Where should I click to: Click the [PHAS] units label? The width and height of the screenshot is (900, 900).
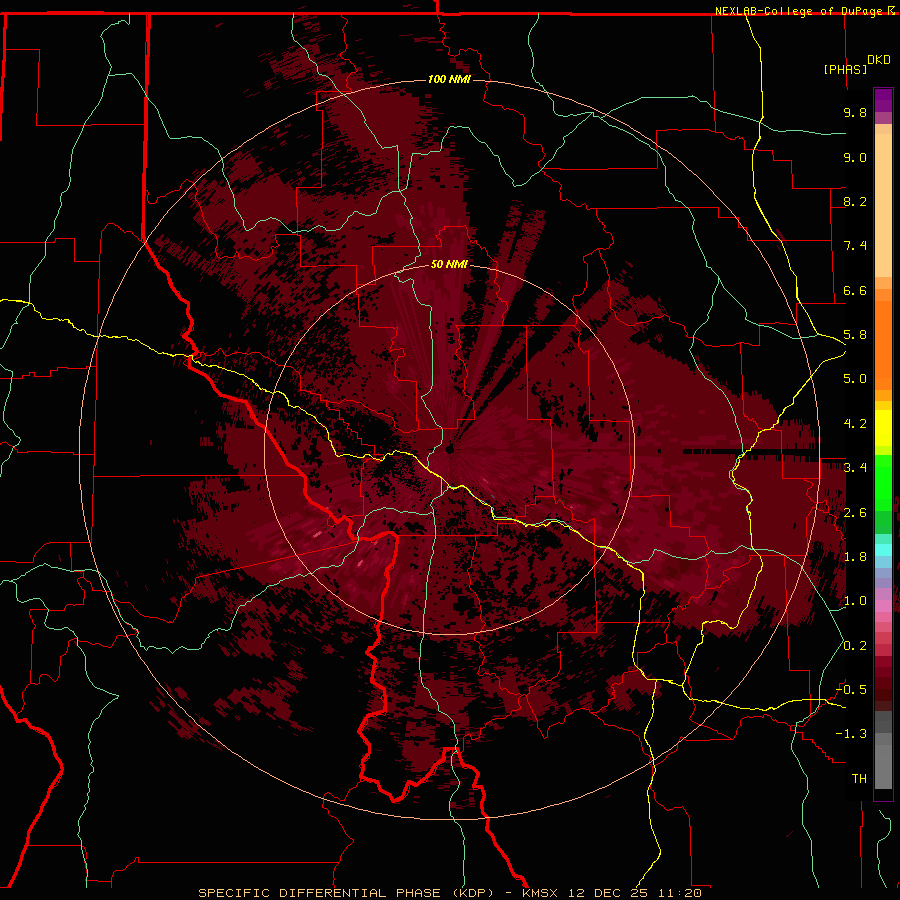(x=845, y=69)
